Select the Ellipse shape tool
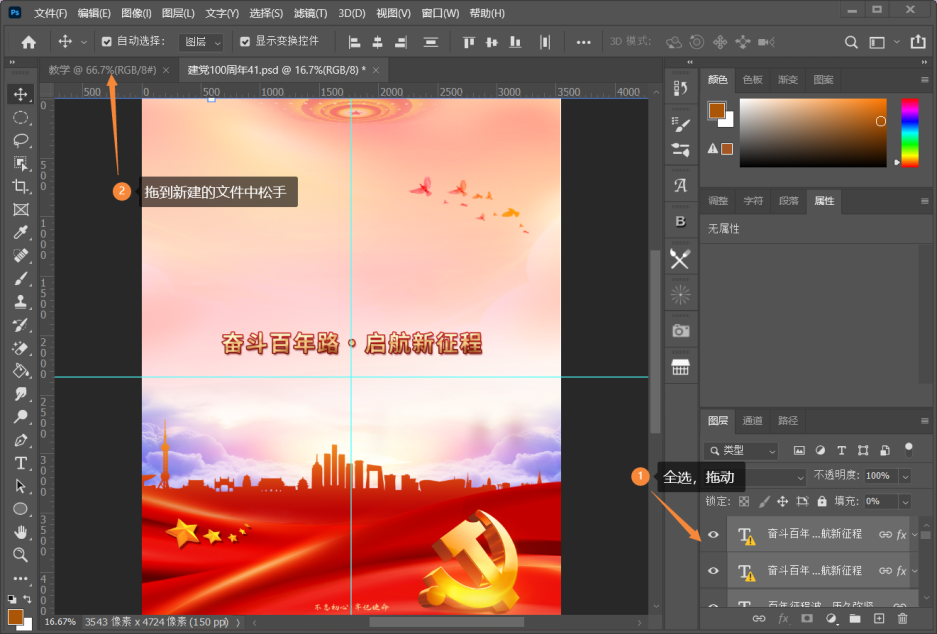Viewport: 937px width, 634px height. (20, 509)
